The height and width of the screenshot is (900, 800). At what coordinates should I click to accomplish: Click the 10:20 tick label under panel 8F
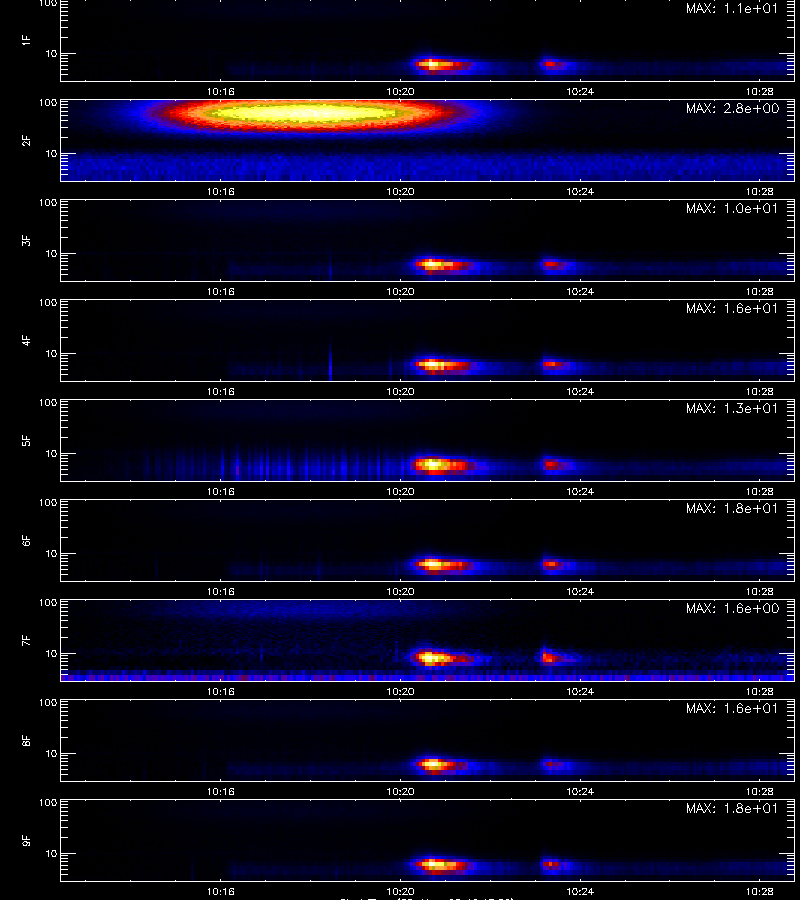400,792
